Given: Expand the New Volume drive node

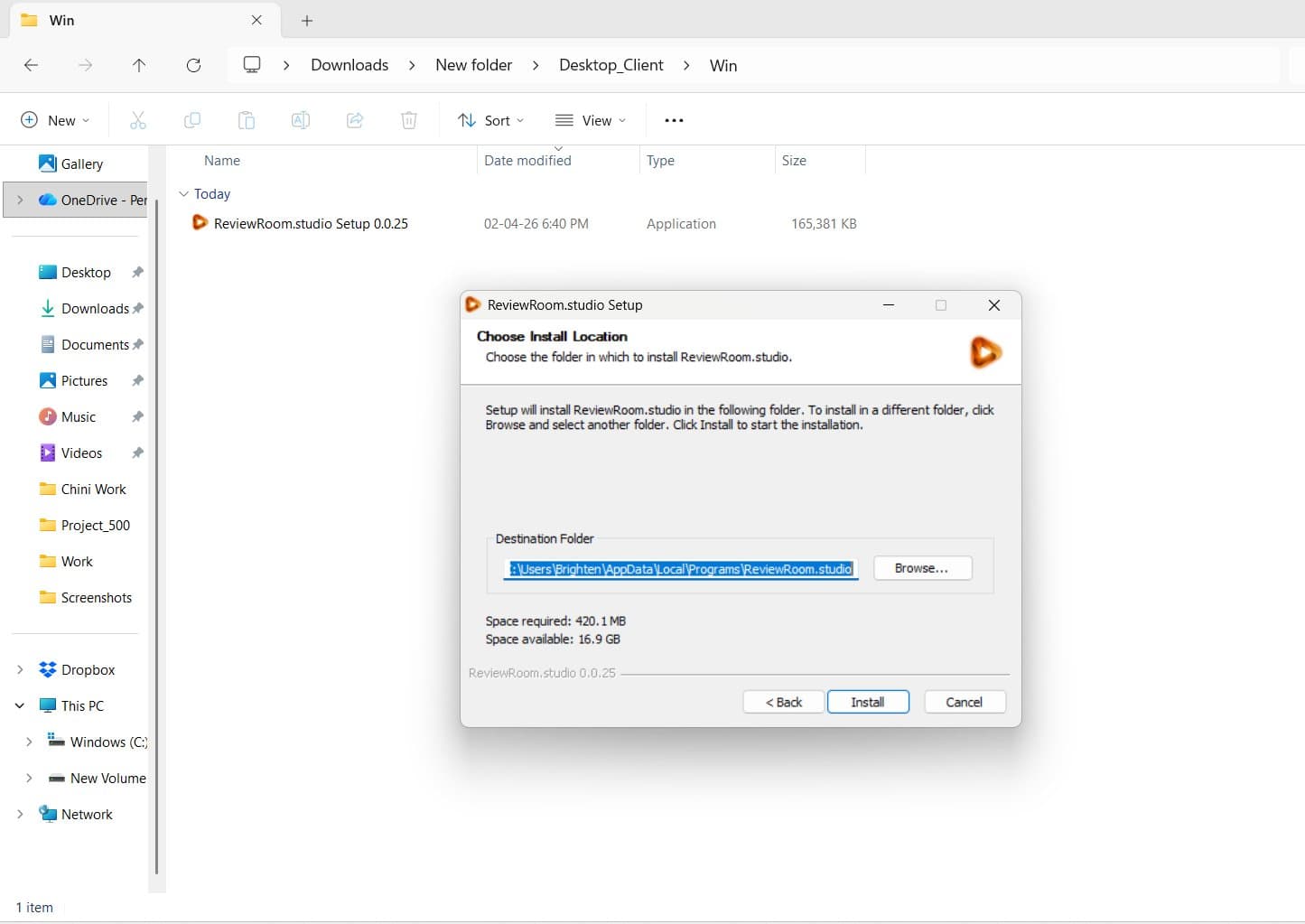Looking at the screenshot, I should pos(29,778).
